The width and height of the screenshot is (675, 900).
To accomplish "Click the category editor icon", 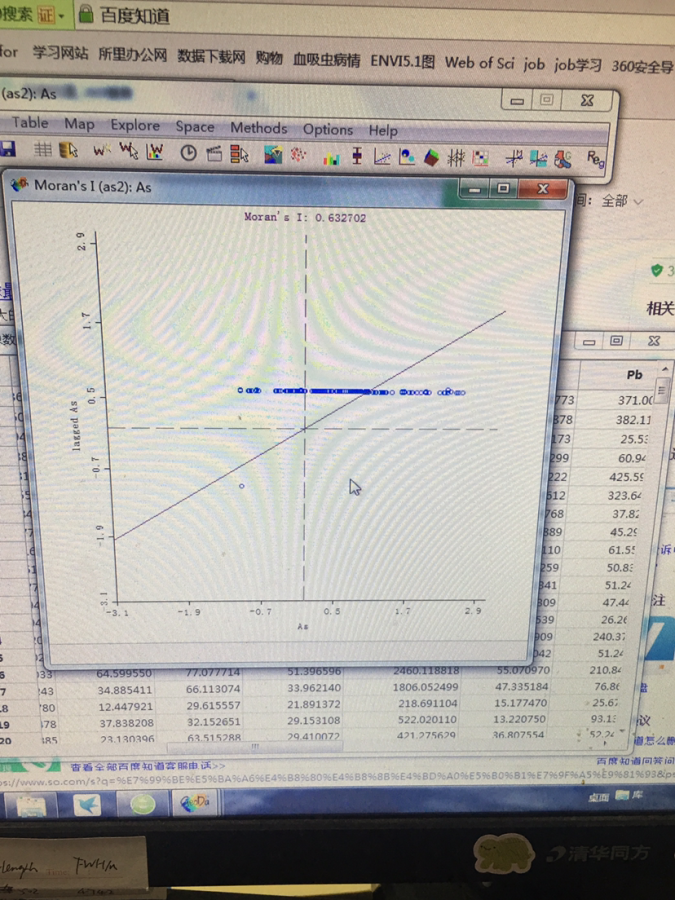I will tap(239, 154).
